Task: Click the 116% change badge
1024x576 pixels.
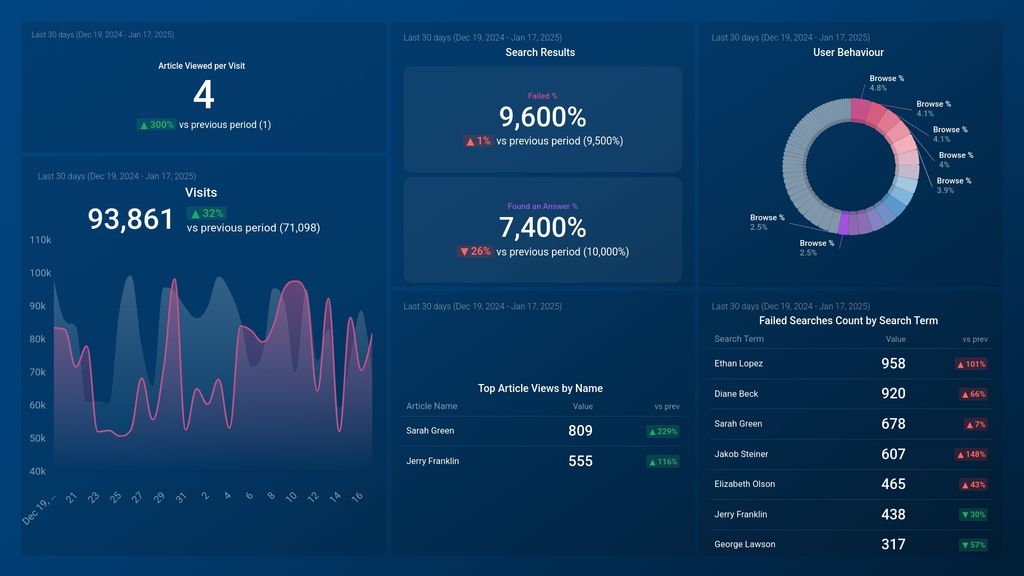Action: 662,462
